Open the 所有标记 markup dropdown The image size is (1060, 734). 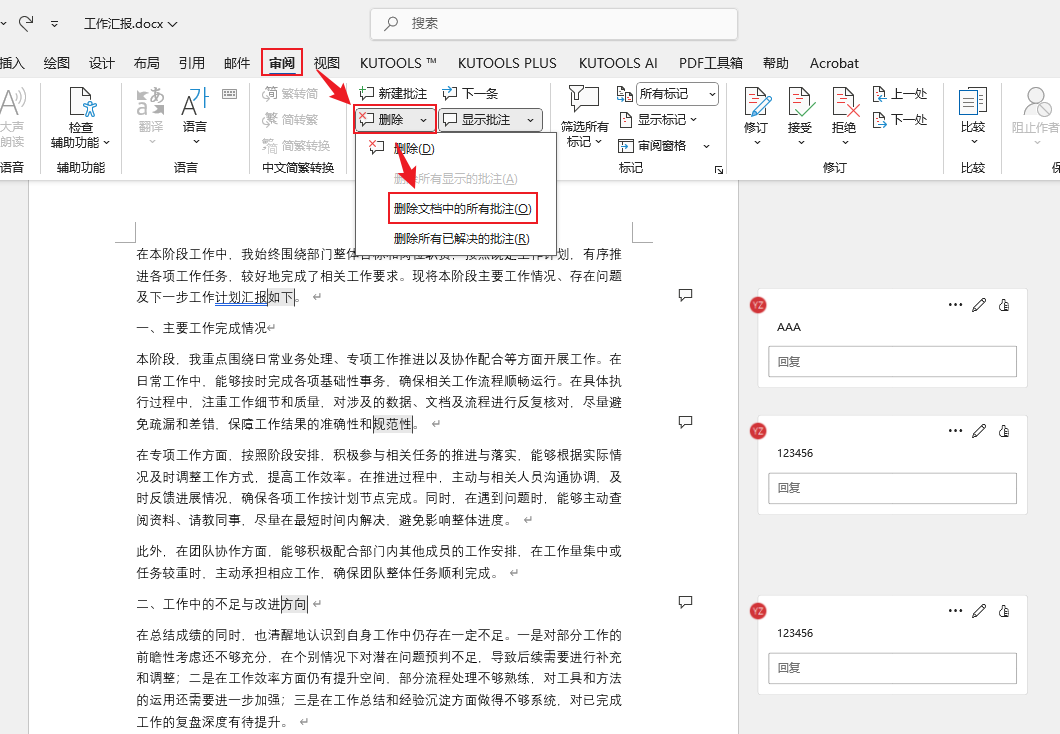pyautogui.click(x=675, y=93)
